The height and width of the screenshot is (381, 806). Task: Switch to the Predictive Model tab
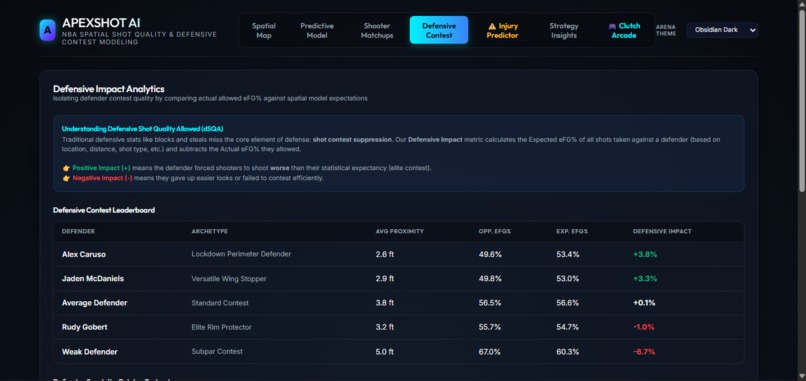click(317, 30)
